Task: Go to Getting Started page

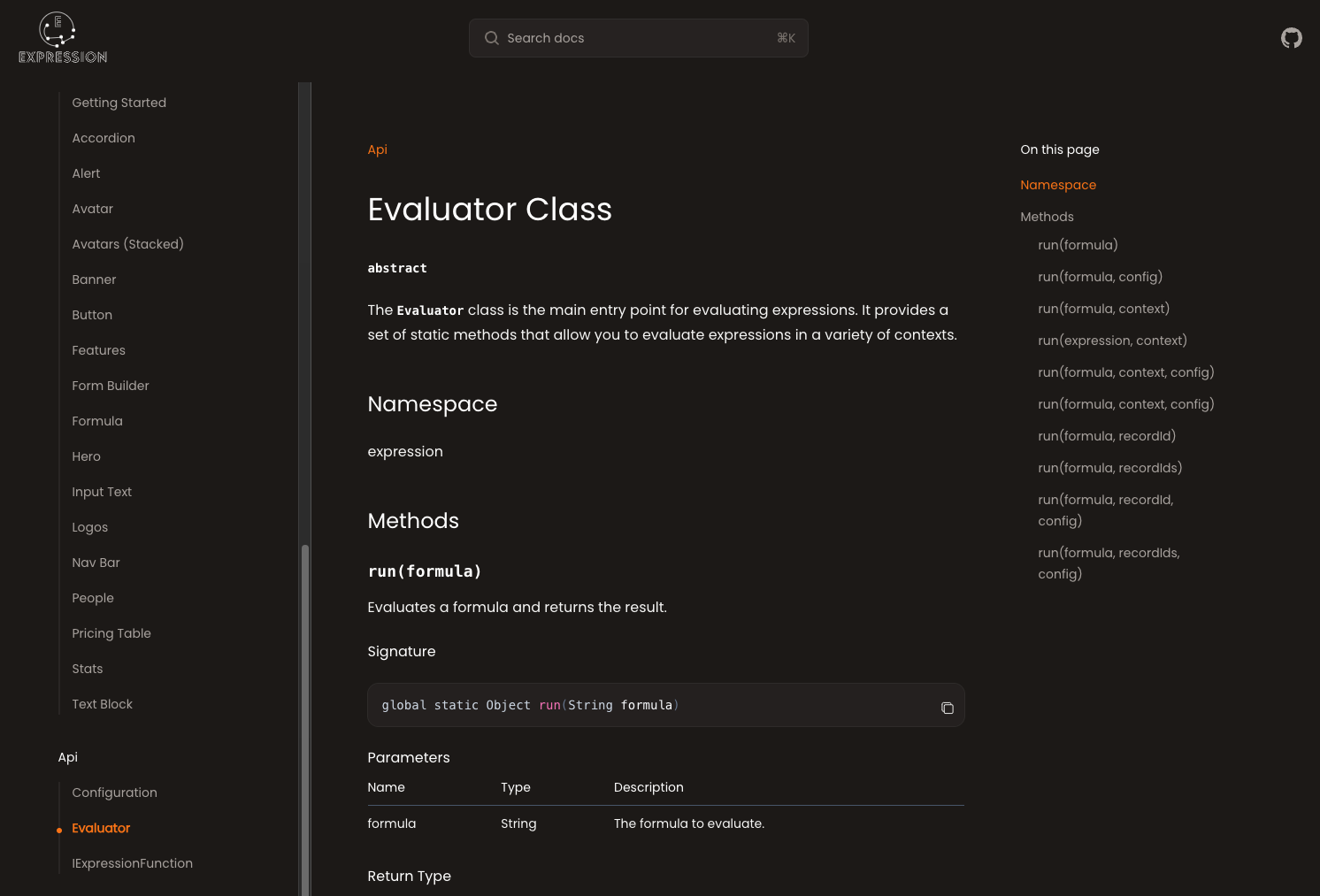Action: tap(119, 103)
